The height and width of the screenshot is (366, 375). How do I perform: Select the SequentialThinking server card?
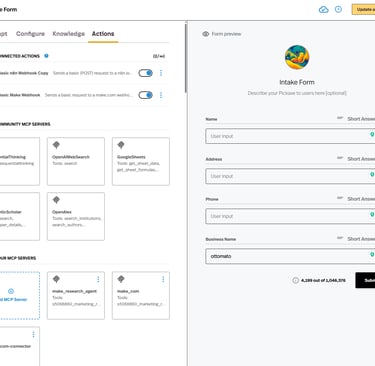[x=20, y=161]
